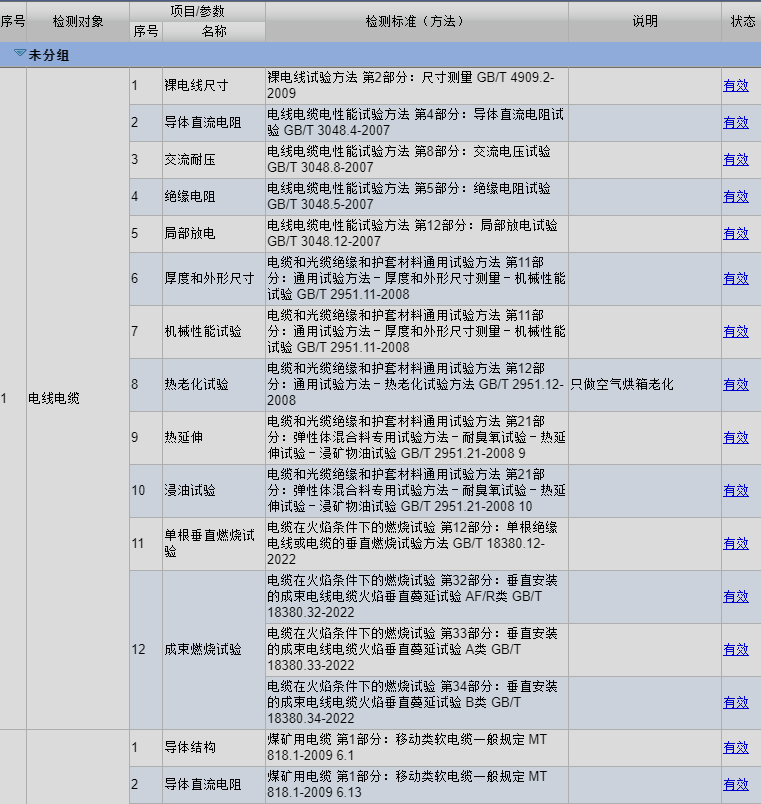This screenshot has width=761, height=804.
Task: Click the 状态 column header
Action: tap(742, 21)
